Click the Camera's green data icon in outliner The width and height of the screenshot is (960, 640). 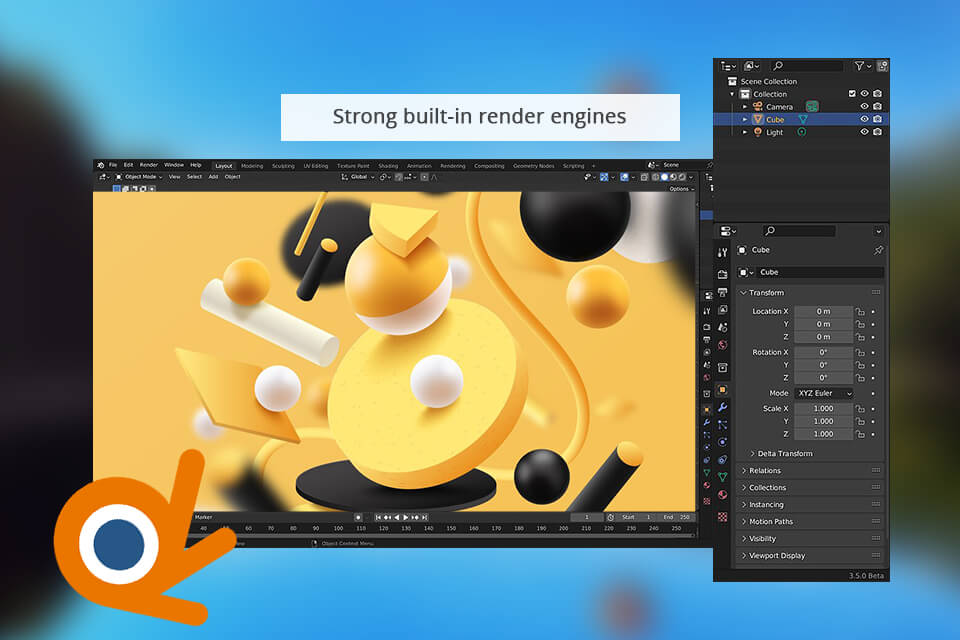[x=812, y=107]
